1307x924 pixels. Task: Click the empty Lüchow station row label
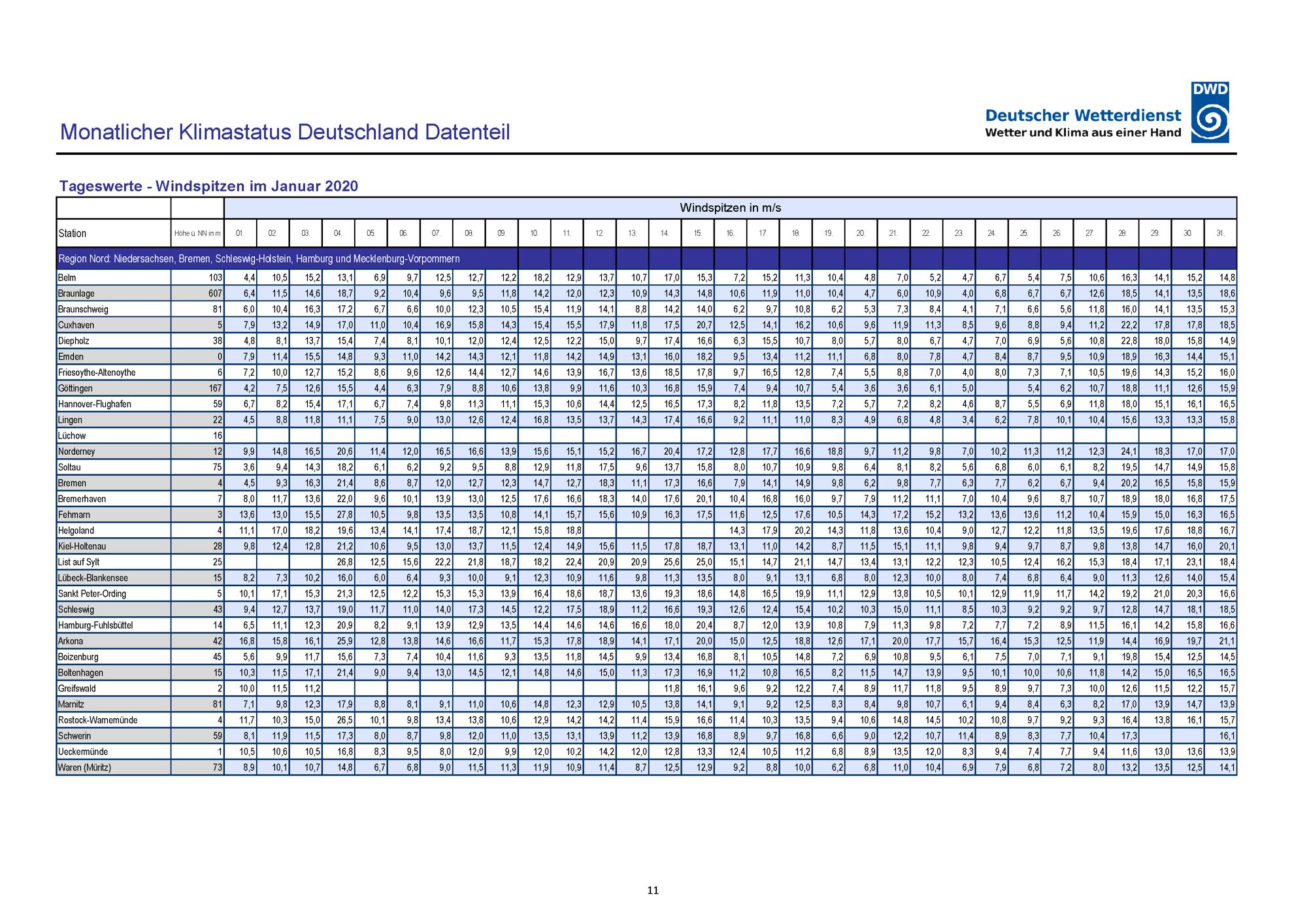click(114, 436)
